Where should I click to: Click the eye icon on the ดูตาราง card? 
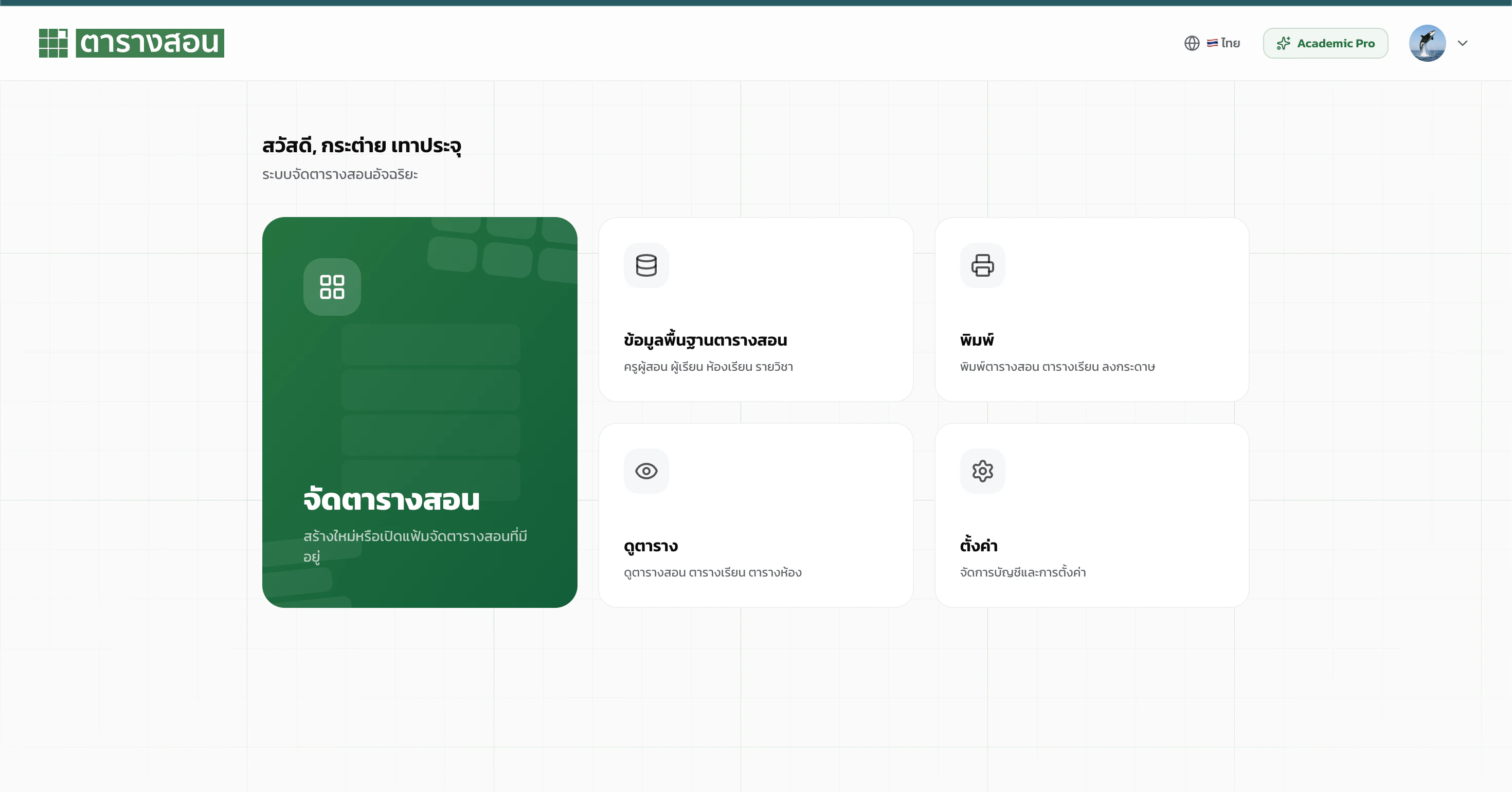[646, 471]
